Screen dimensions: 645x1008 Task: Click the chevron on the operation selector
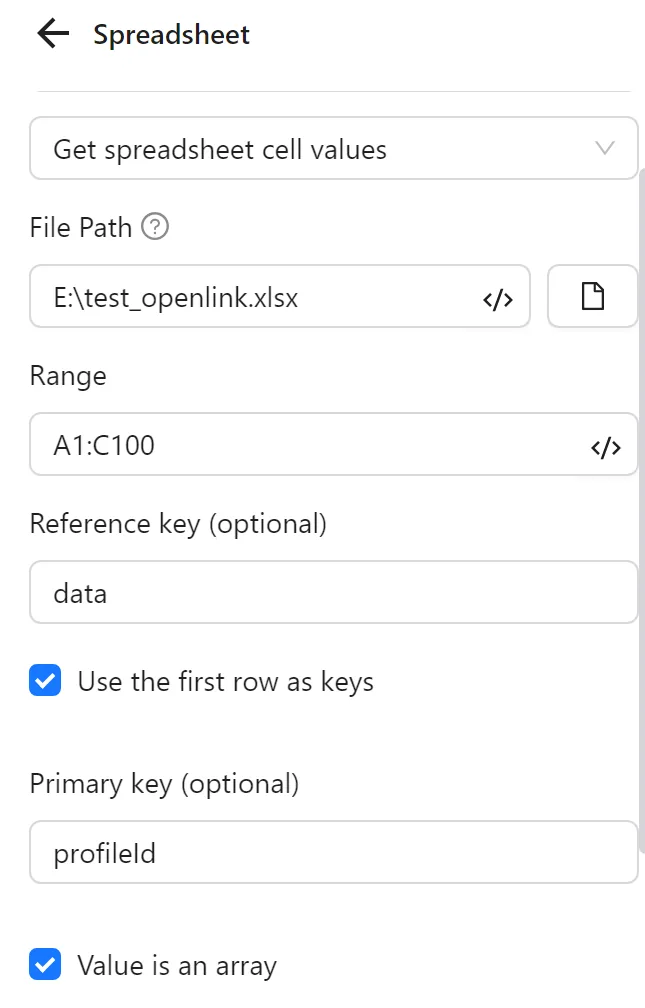pyautogui.click(x=604, y=148)
